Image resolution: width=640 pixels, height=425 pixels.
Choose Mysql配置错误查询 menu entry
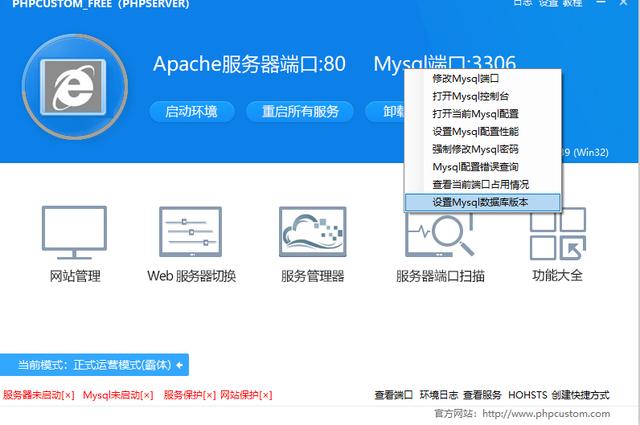pyautogui.click(x=482, y=167)
